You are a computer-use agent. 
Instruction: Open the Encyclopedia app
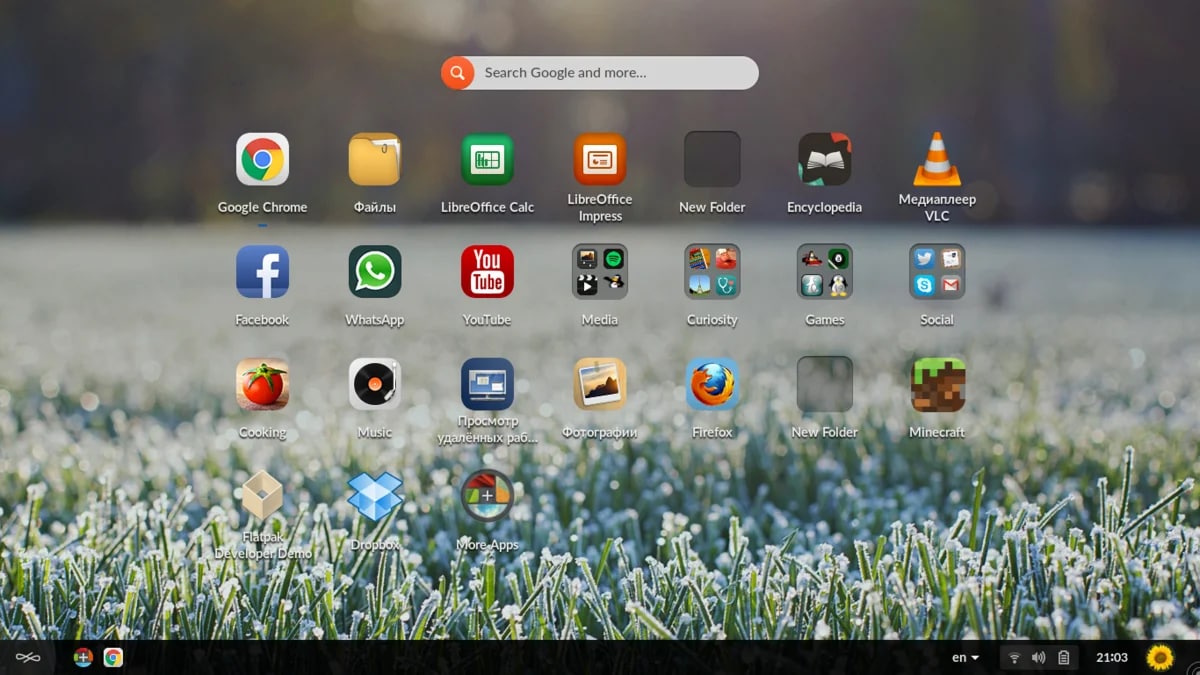click(x=825, y=160)
